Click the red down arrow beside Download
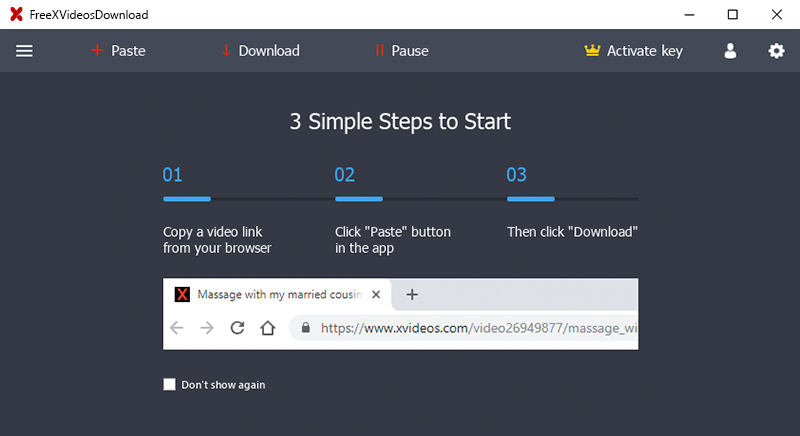This screenshot has width=800, height=436. 226,50
